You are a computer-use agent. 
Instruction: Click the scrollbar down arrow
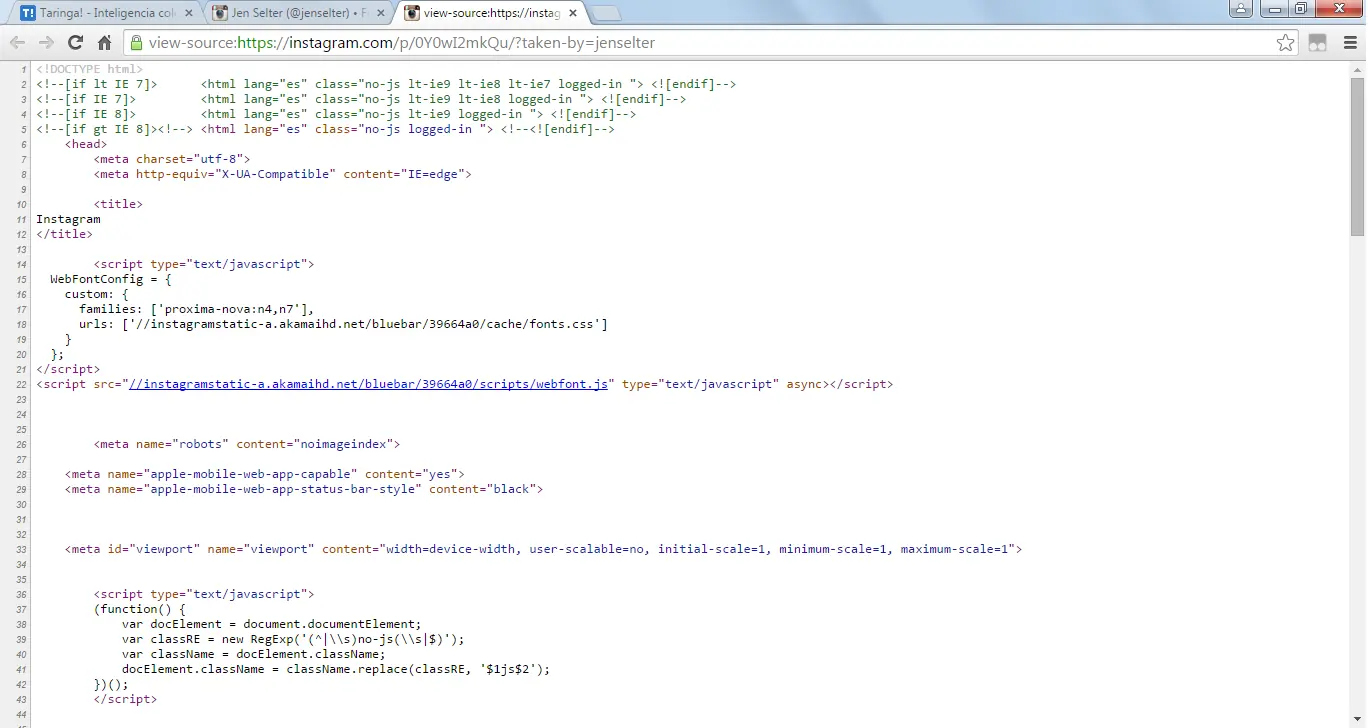click(1357, 720)
